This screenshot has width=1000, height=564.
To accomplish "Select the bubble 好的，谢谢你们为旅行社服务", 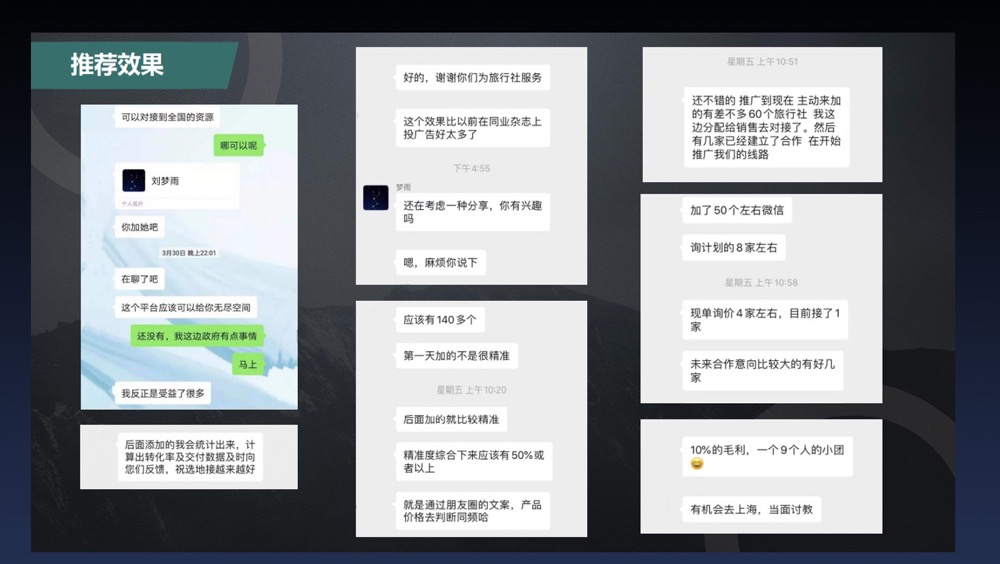I will (473, 77).
